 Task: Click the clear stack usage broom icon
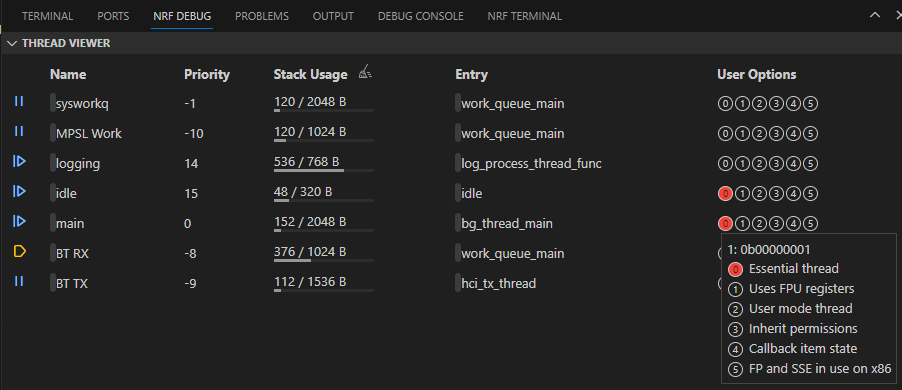pyautogui.click(x=365, y=72)
